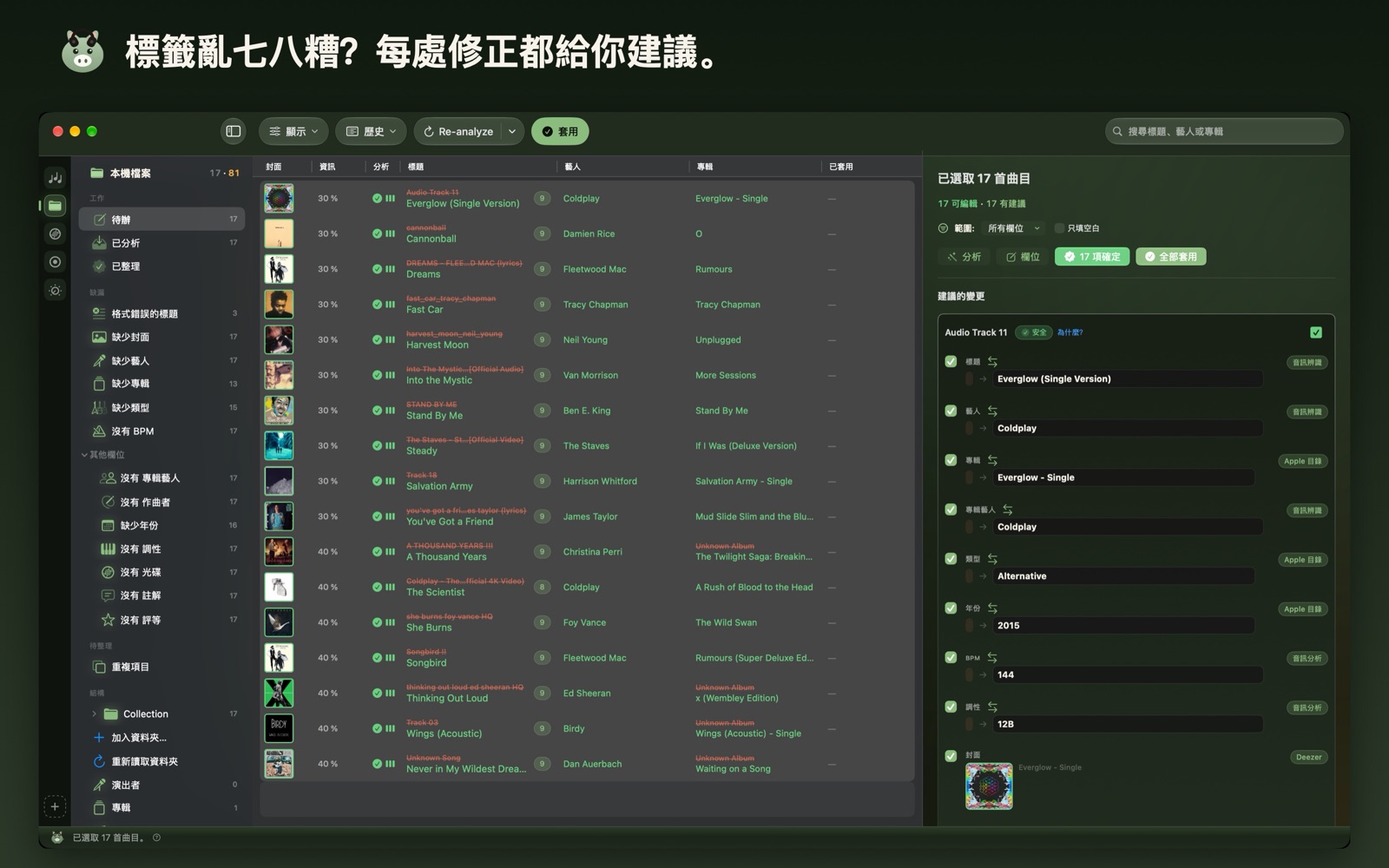Viewport: 1389px width, 868px height.
Task: Expand the Collection folder
Action: tap(94, 714)
